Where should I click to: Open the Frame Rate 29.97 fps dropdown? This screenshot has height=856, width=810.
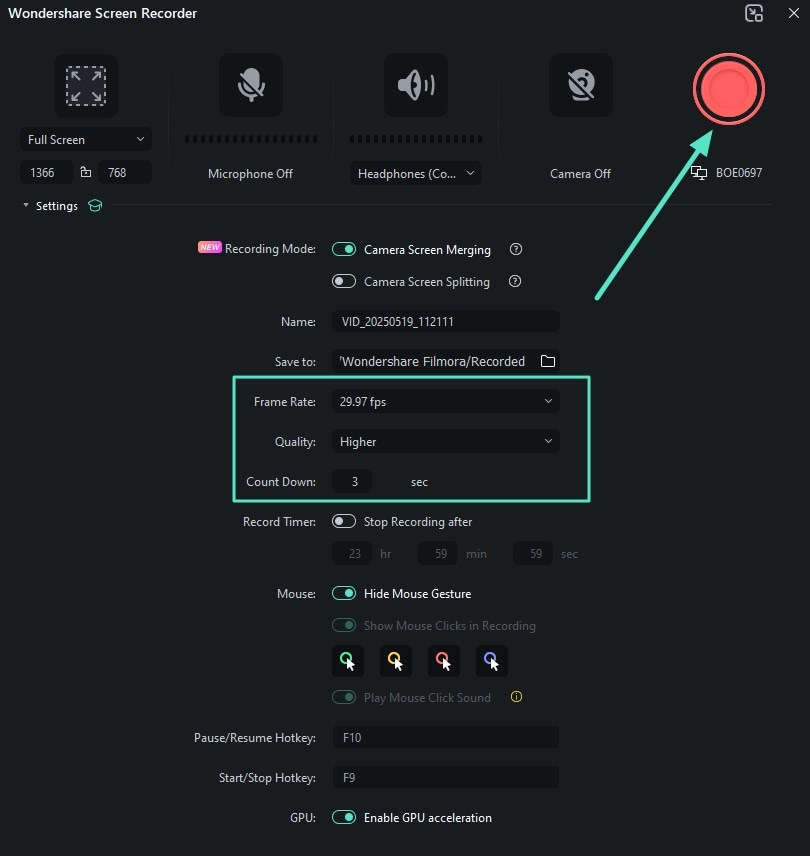pyautogui.click(x=445, y=402)
